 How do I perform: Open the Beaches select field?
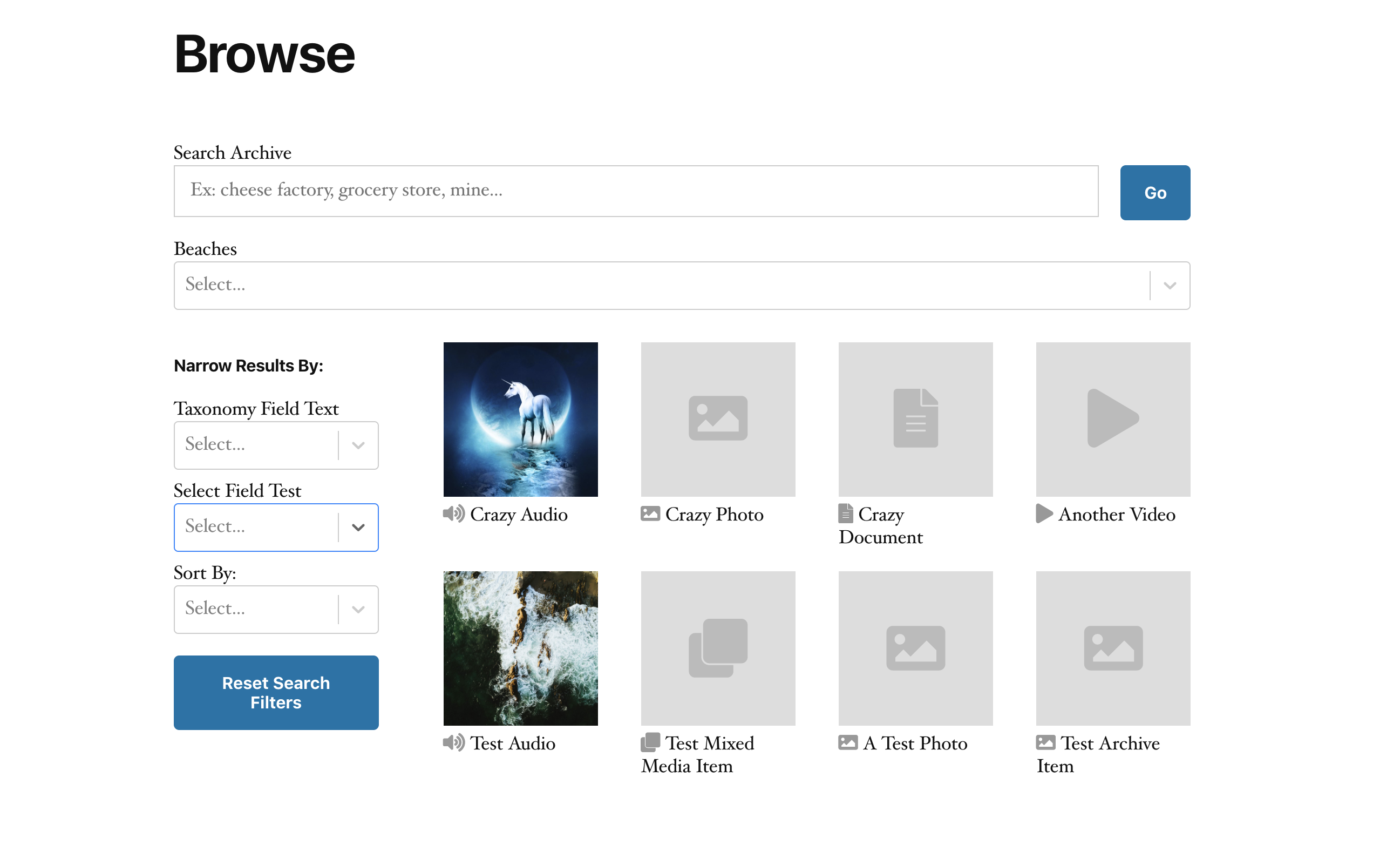click(682, 286)
